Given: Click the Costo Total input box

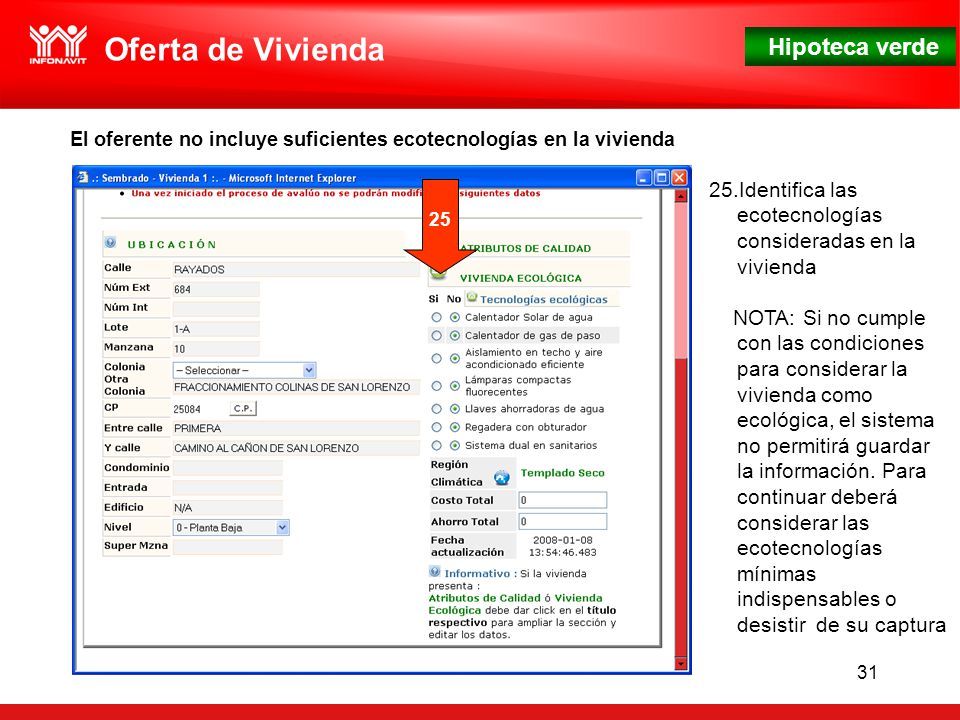Looking at the screenshot, I should 563,500.
